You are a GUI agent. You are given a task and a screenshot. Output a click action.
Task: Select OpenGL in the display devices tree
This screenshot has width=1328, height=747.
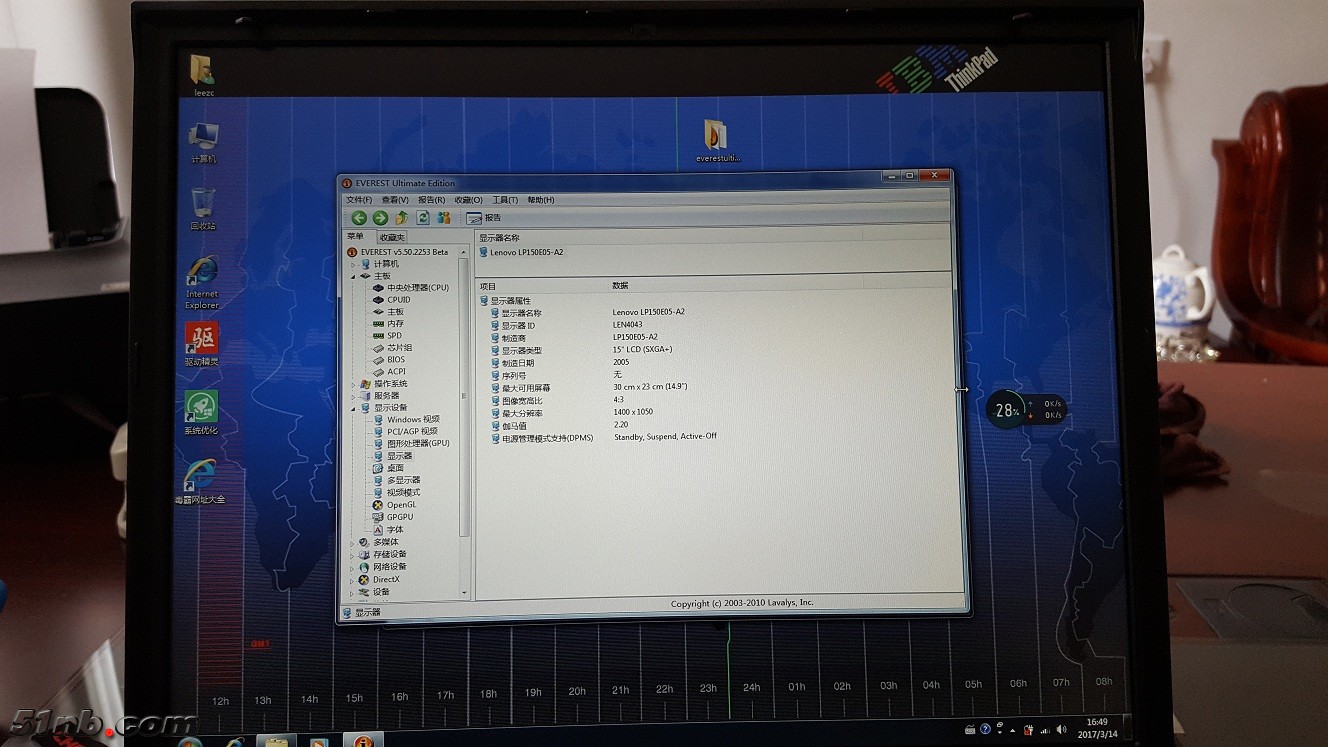(401, 505)
